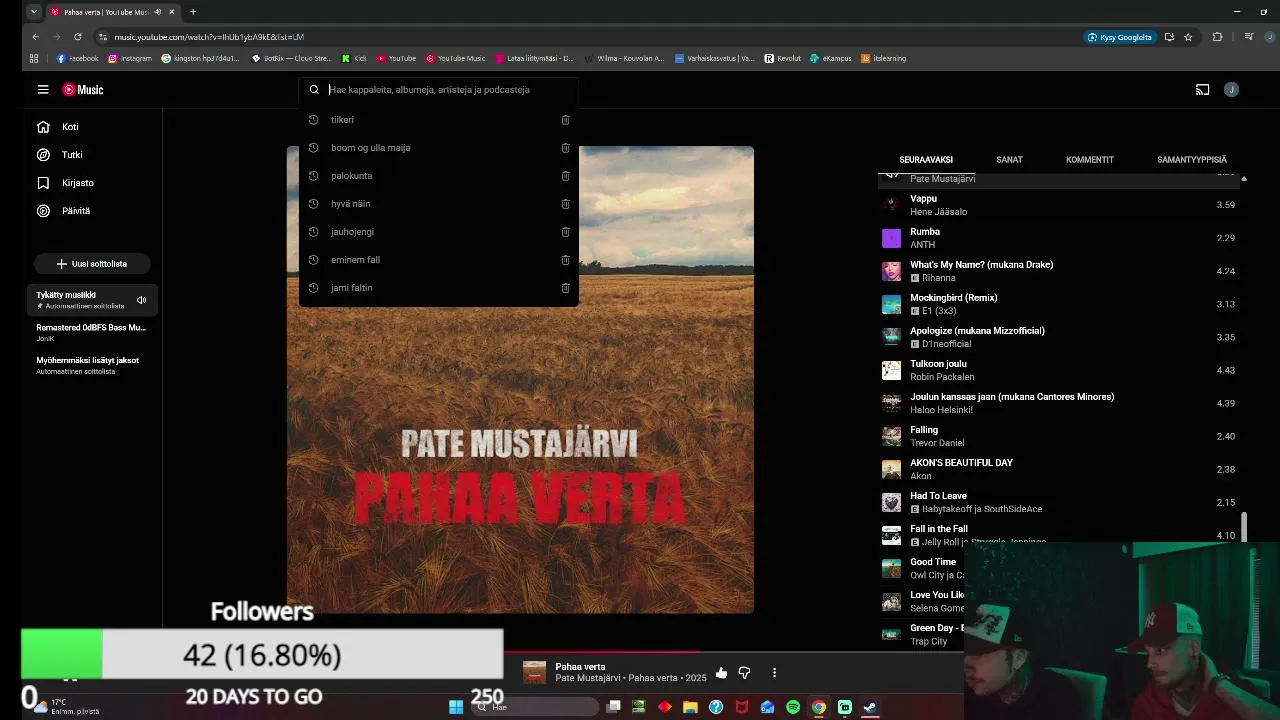Open the Instagram bookmark
Viewport: 1280px width, 720px height.
[130, 59]
